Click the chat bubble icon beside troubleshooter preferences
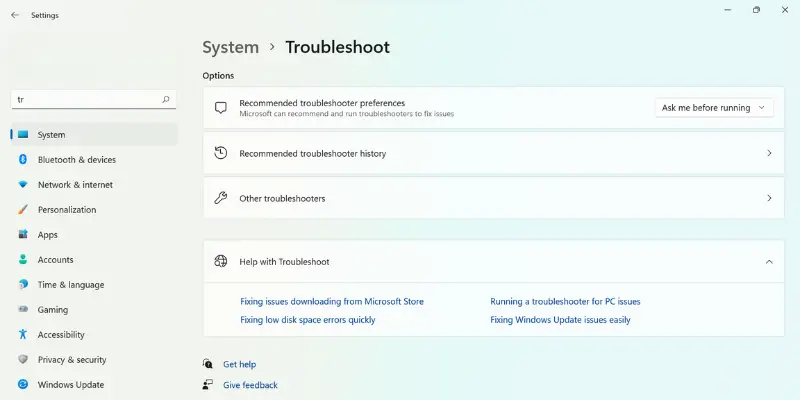The image size is (800, 400). coord(220,108)
